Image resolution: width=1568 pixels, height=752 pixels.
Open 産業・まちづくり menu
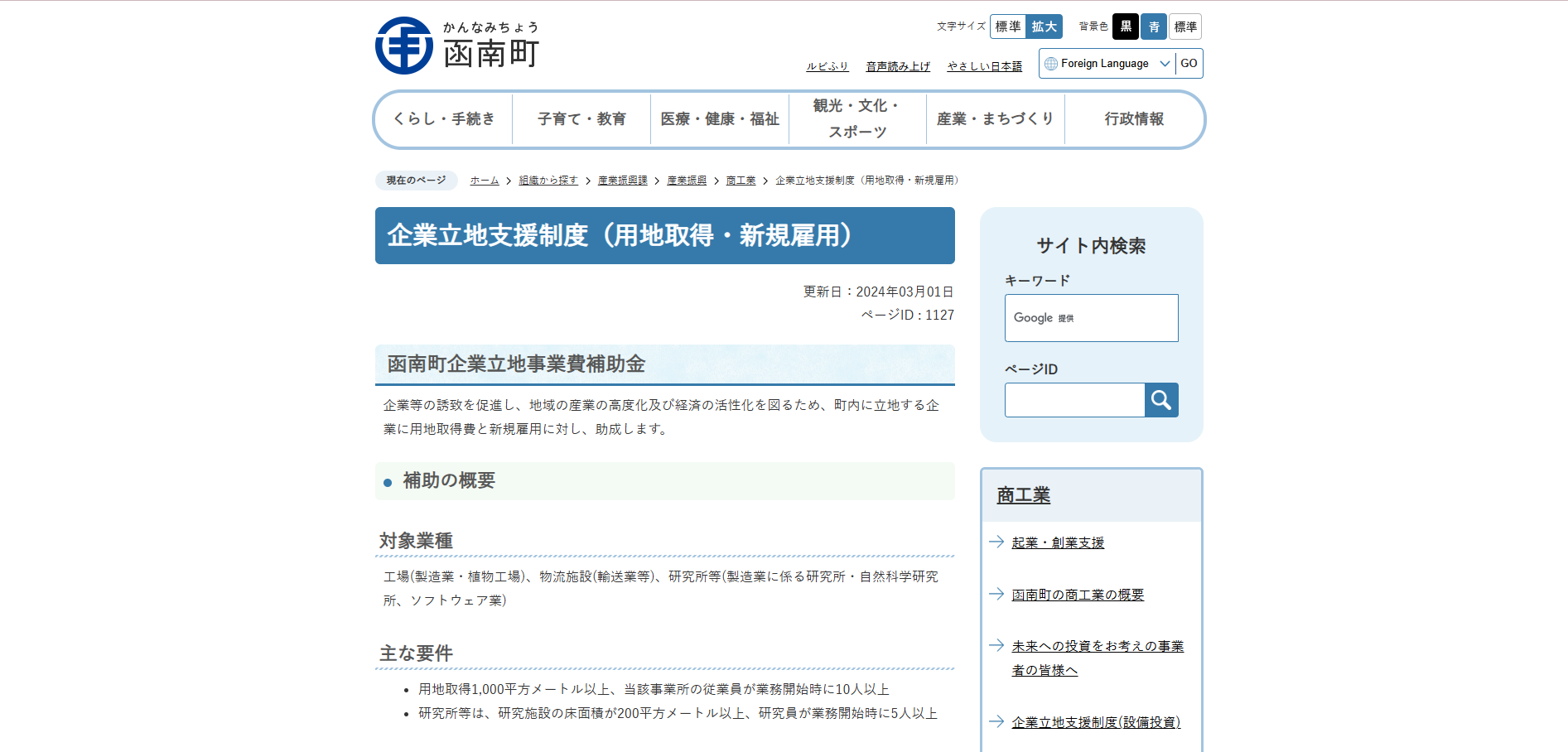pyautogui.click(x=996, y=119)
